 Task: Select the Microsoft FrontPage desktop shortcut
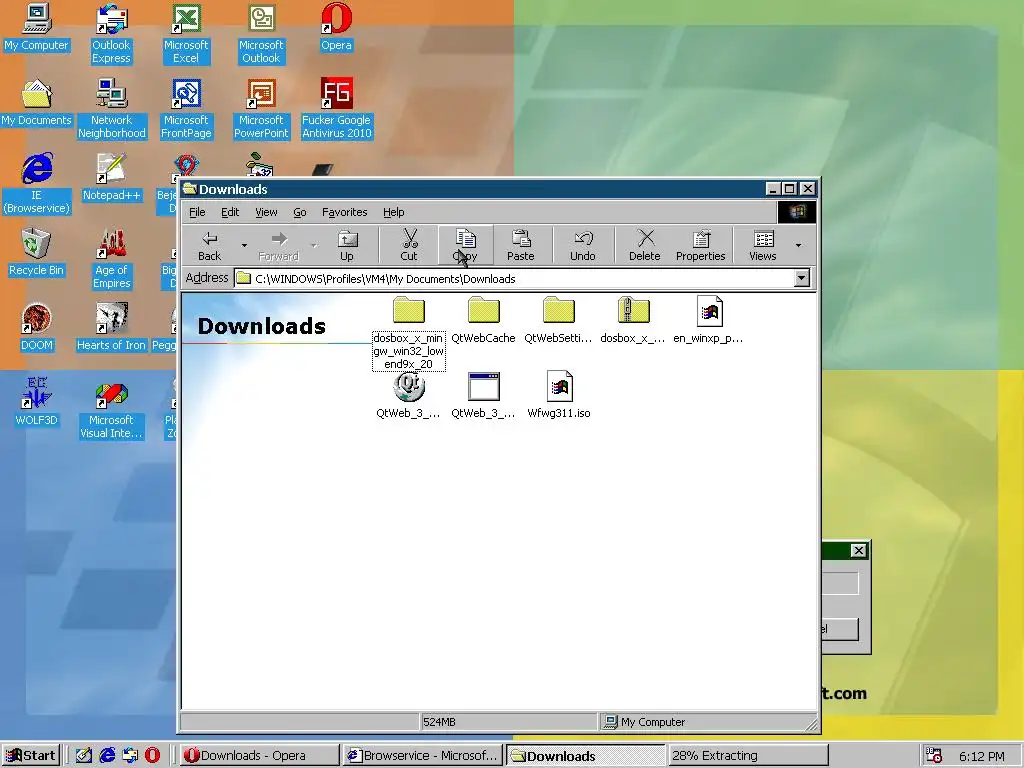tap(186, 109)
